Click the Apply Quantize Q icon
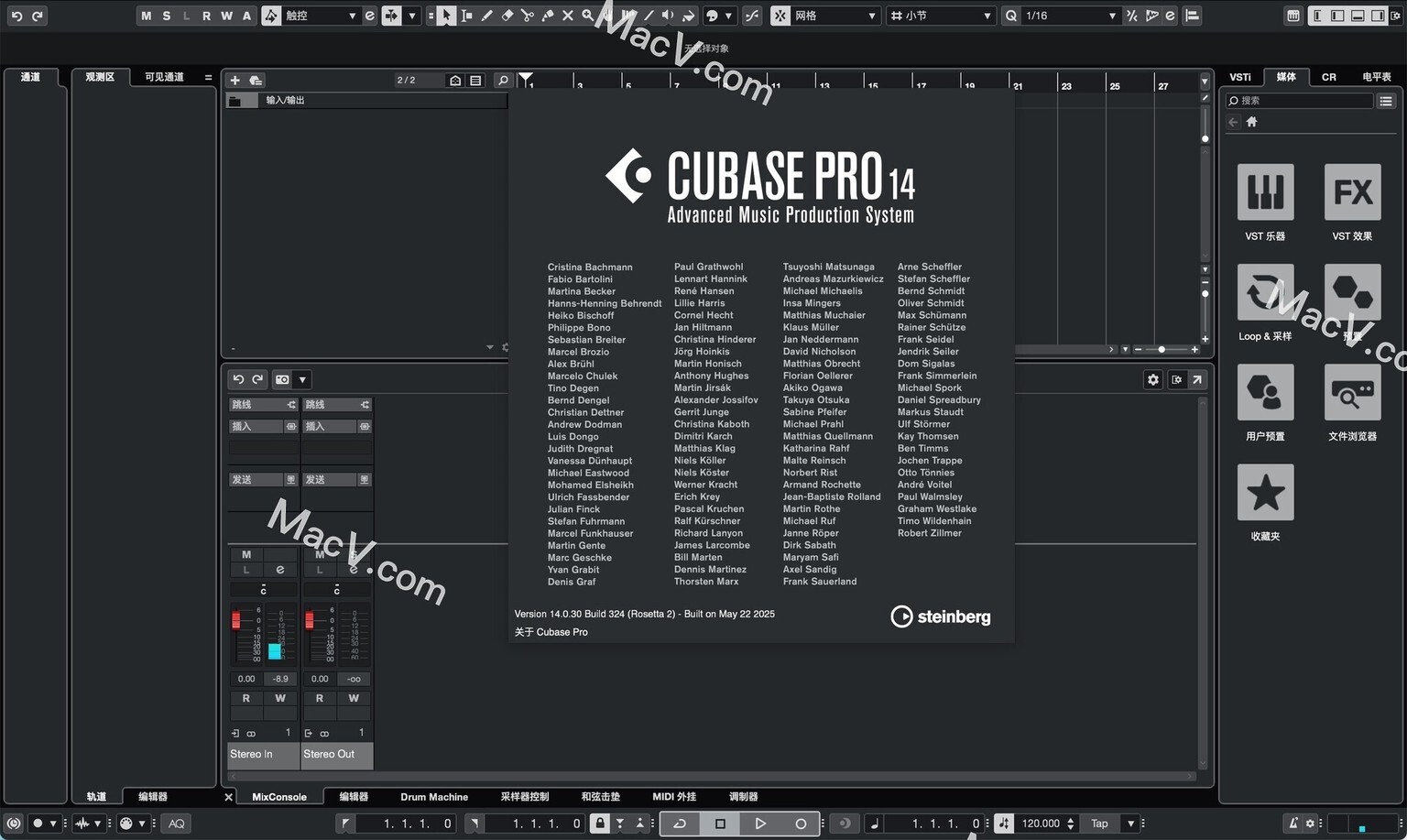The height and width of the screenshot is (840, 1407). pyautogui.click(x=1010, y=16)
